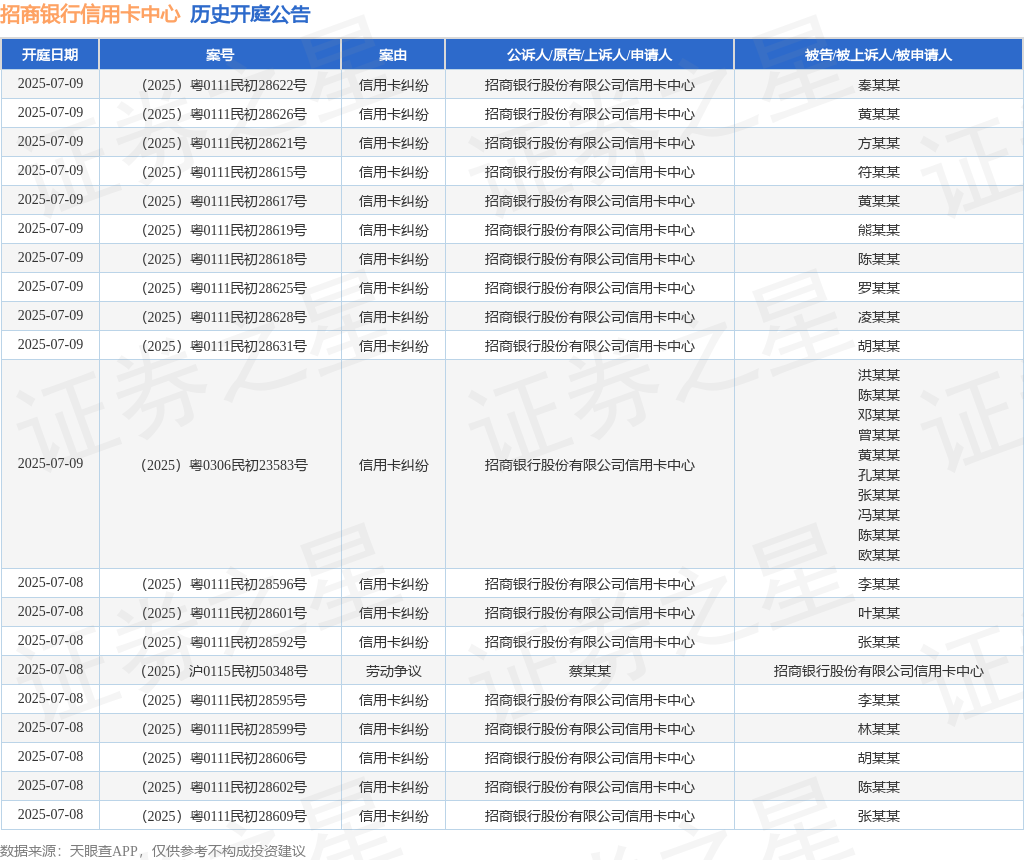Click defendant 孔某某
Viewport: 1024px width, 860px height.
[878, 475]
